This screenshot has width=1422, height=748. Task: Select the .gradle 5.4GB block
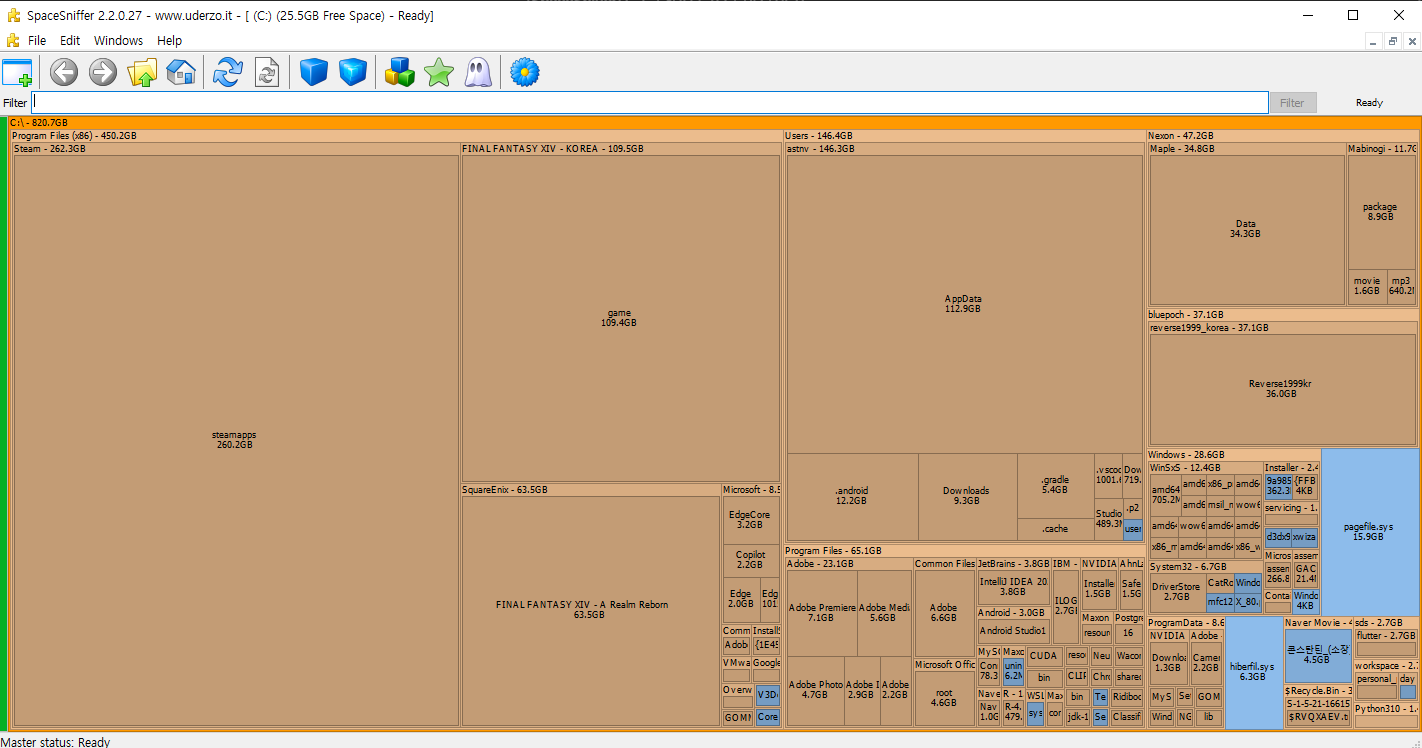(x=1055, y=485)
